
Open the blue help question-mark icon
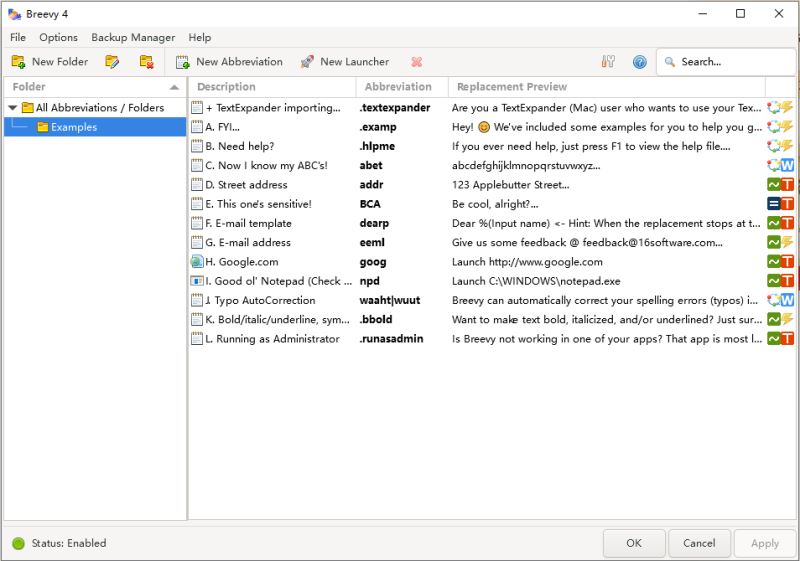(639, 62)
